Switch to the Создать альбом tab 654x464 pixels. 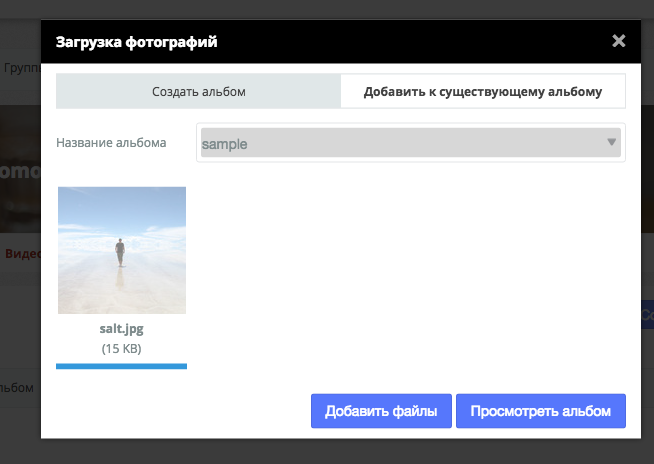(x=199, y=91)
